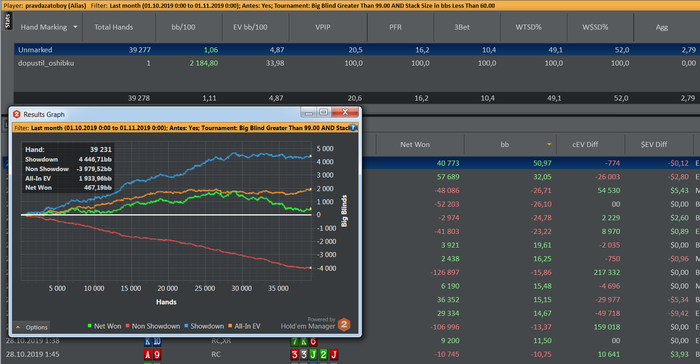This screenshot has height=364, width=700.
Task: Close the Results Graph window
Action: [345, 112]
